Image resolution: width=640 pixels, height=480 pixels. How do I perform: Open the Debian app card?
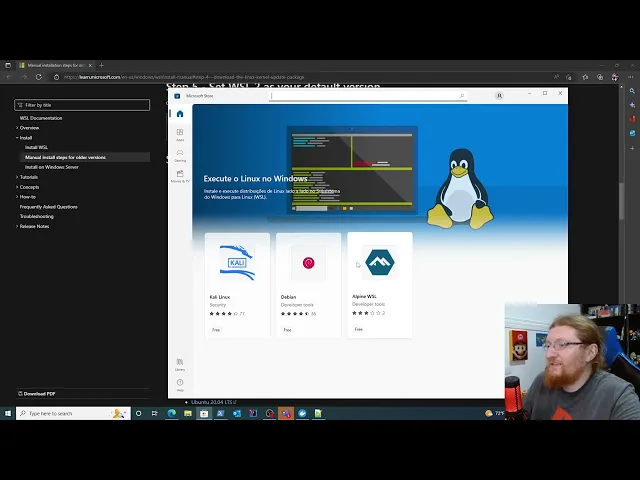click(309, 285)
